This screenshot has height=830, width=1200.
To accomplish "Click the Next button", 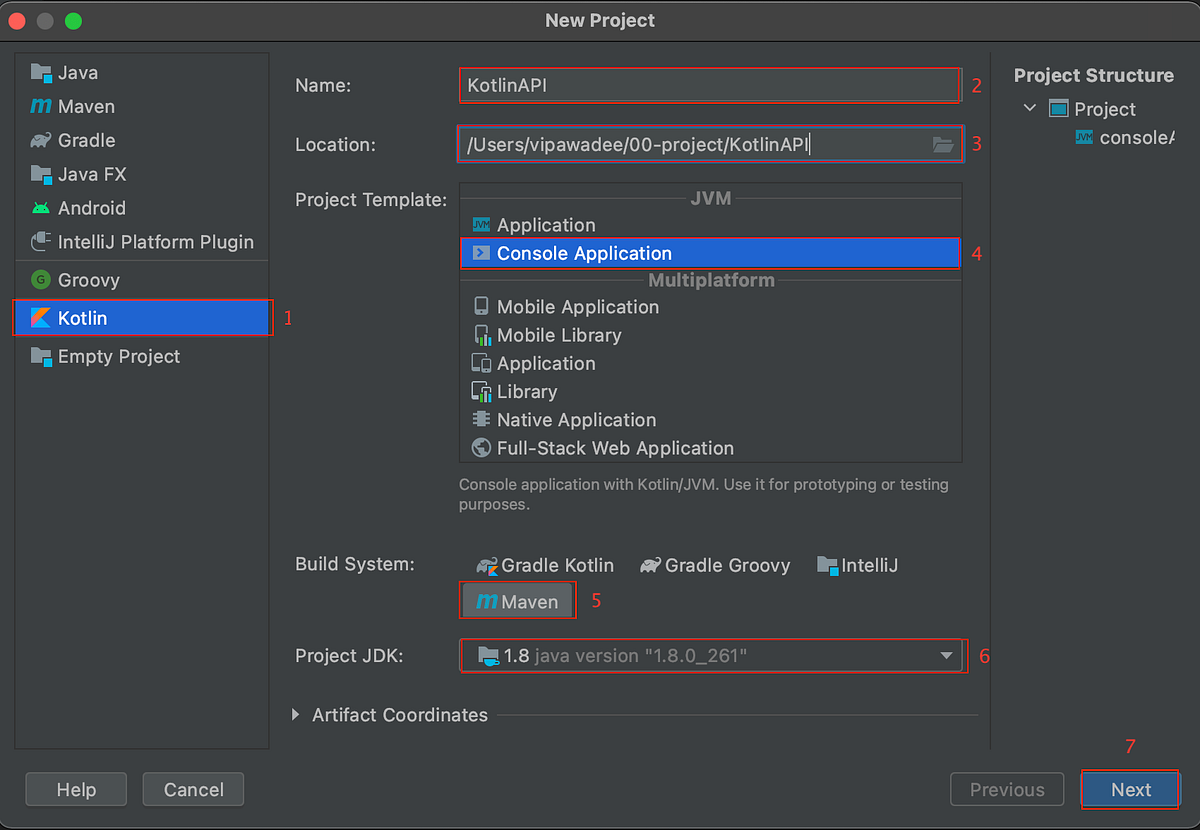I will [1130, 789].
